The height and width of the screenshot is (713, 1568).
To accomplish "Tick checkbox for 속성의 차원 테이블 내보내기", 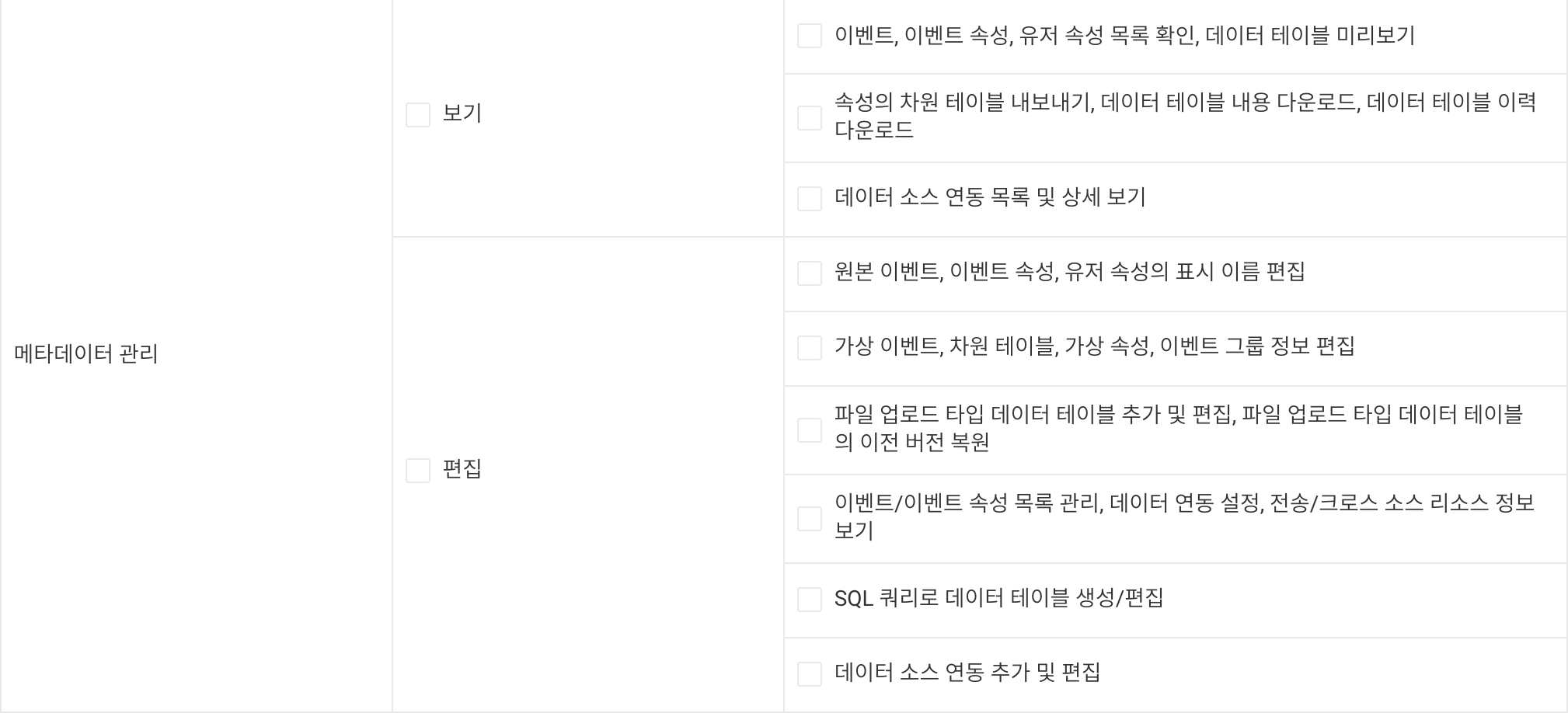I will pos(810,118).
